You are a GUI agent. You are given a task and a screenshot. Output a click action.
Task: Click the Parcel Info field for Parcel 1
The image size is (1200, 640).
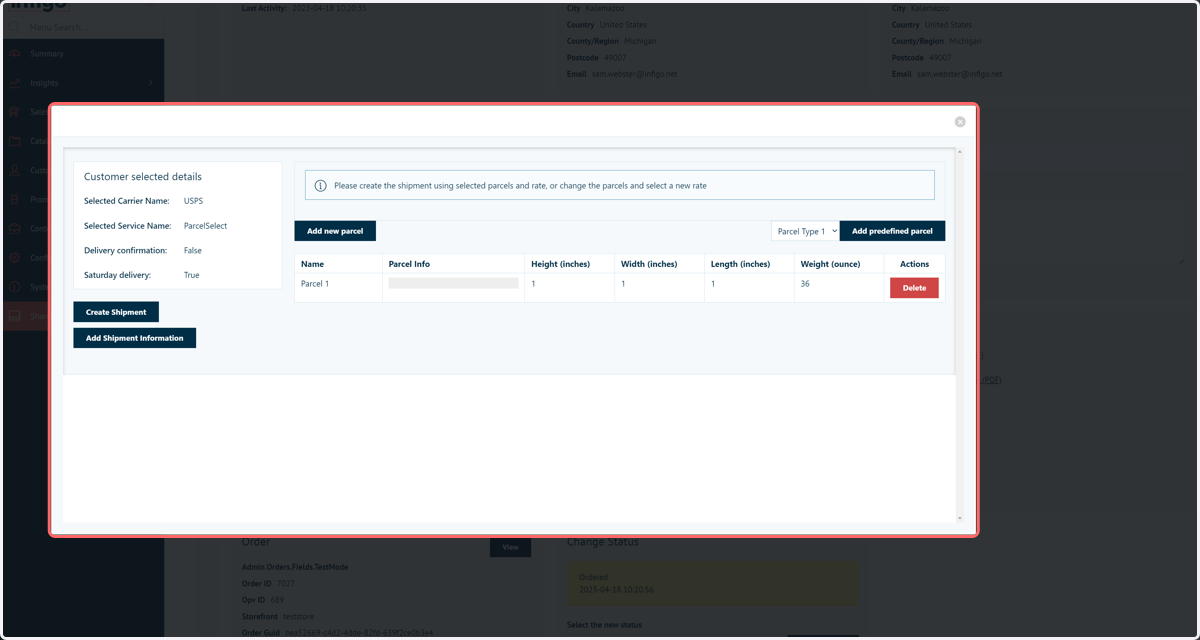pyautogui.click(x=453, y=284)
